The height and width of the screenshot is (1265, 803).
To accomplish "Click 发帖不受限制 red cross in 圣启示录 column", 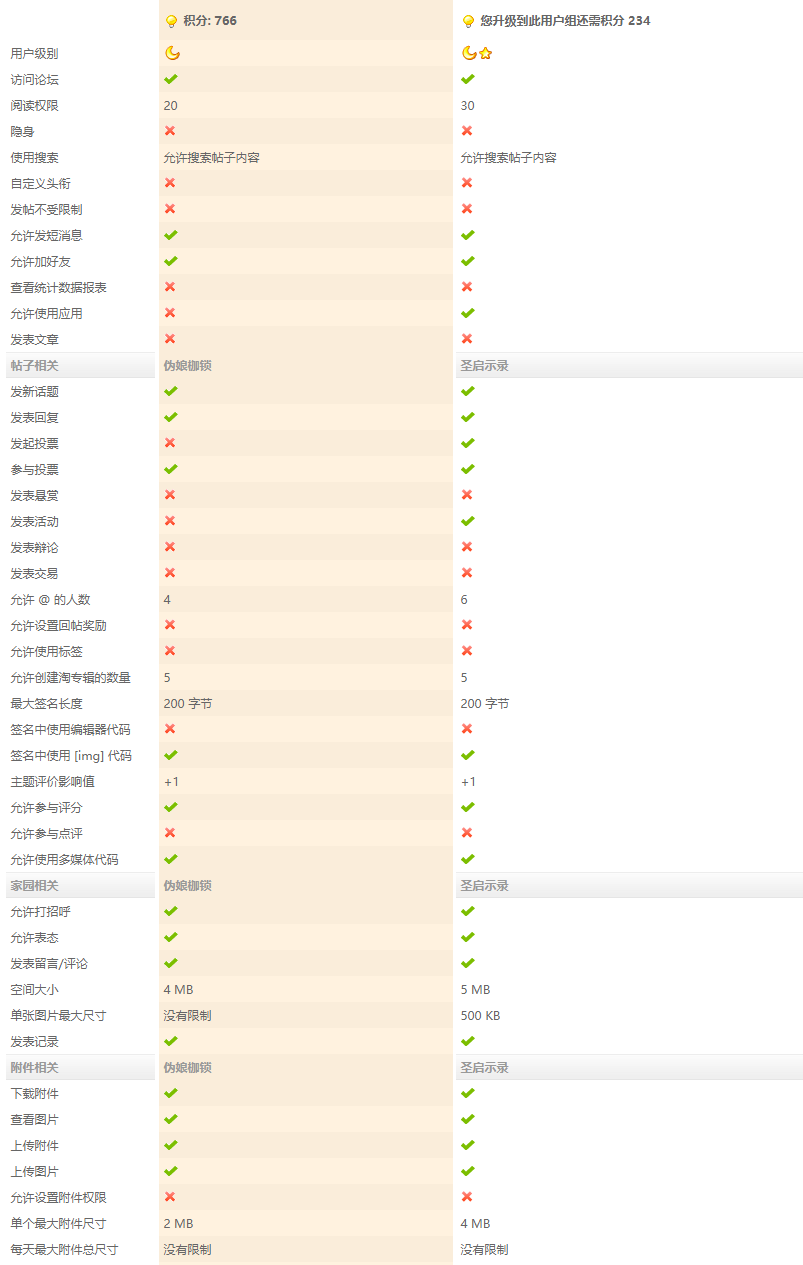I will tap(467, 209).
